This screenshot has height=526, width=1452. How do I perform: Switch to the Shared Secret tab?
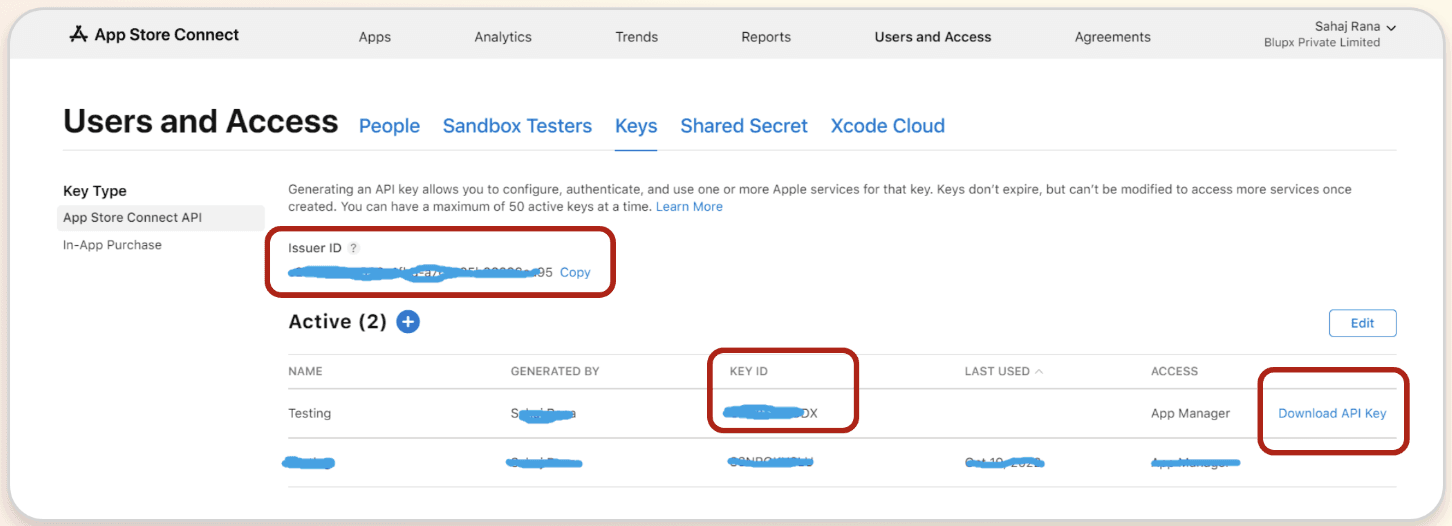point(744,126)
